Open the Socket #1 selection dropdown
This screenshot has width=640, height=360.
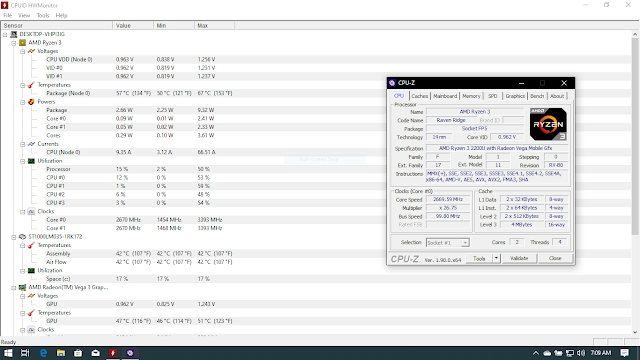point(465,243)
